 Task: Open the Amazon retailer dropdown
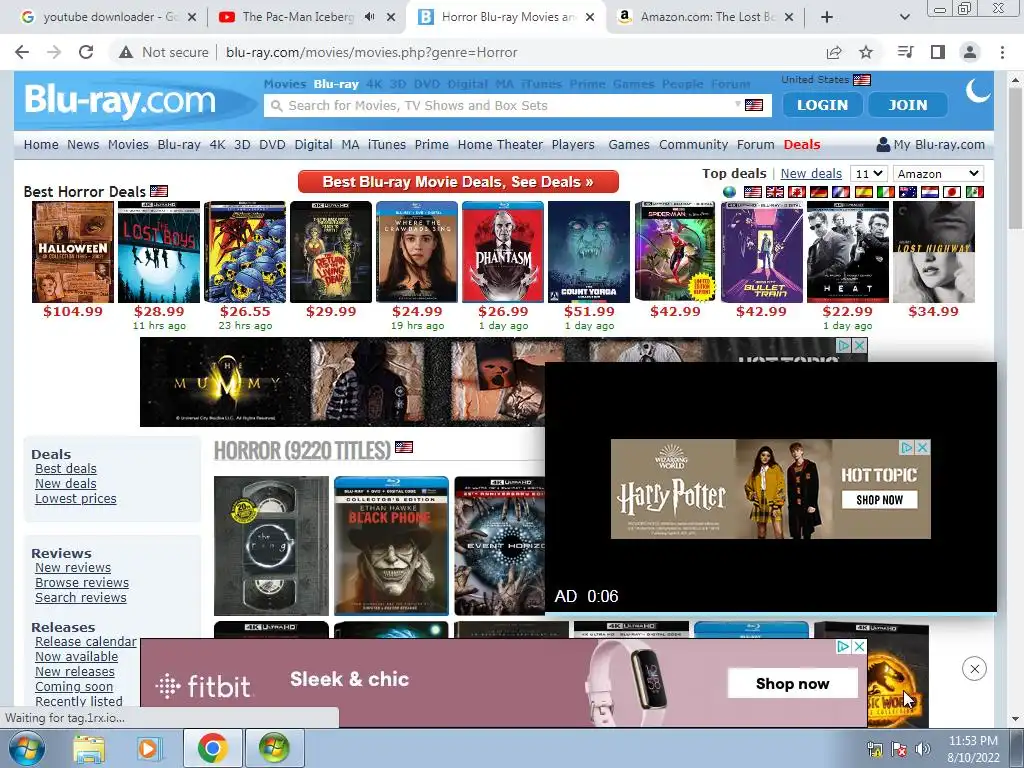[938, 174]
